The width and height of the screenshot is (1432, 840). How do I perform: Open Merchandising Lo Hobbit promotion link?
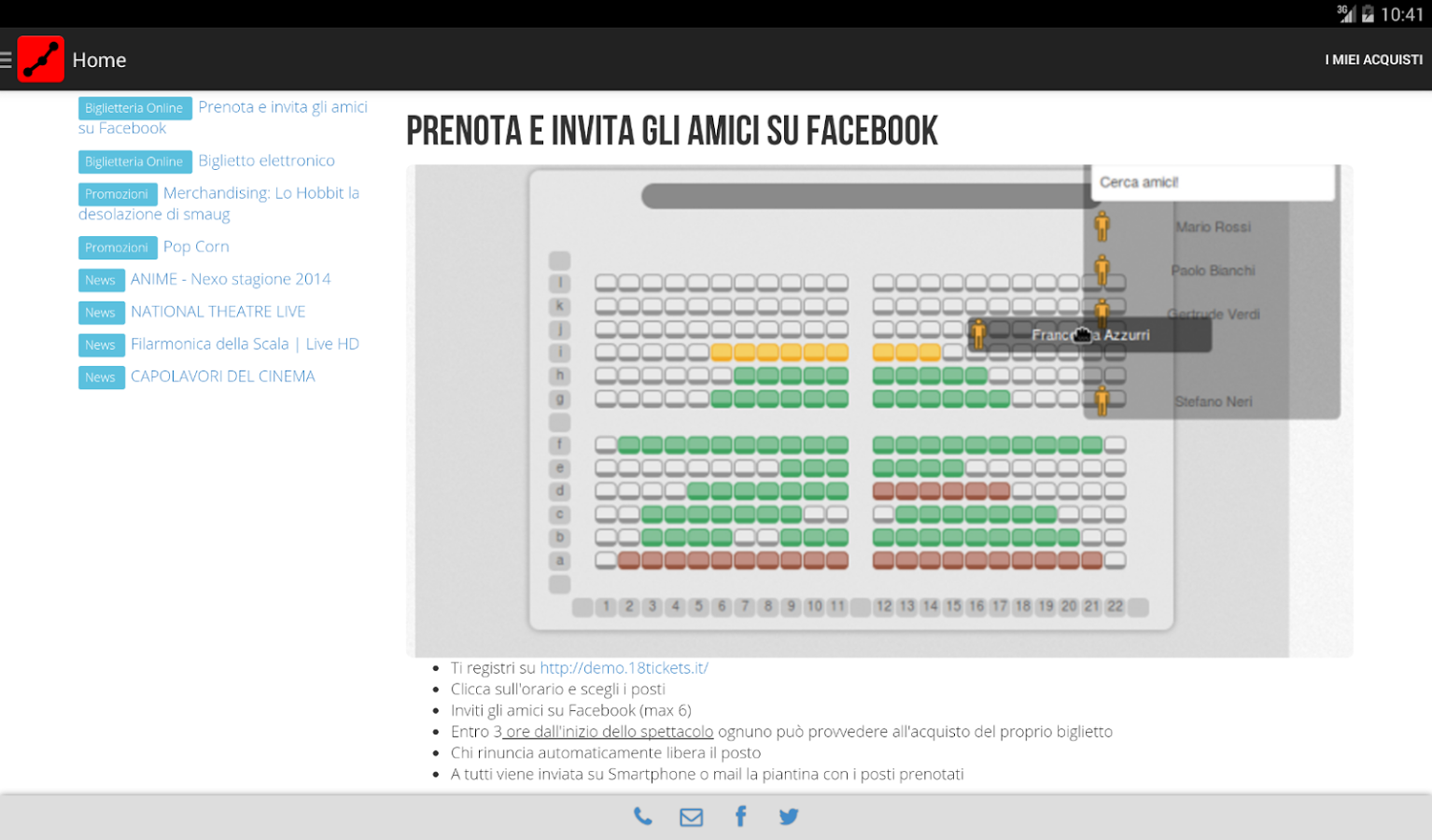click(218, 203)
